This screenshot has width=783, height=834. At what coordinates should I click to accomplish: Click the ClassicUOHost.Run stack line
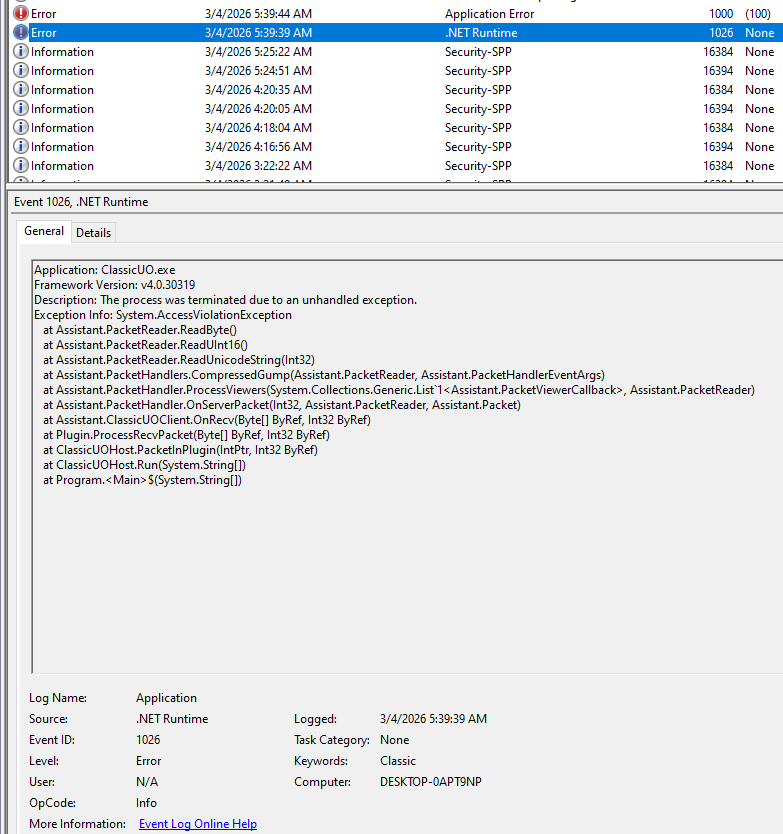[144, 465]
